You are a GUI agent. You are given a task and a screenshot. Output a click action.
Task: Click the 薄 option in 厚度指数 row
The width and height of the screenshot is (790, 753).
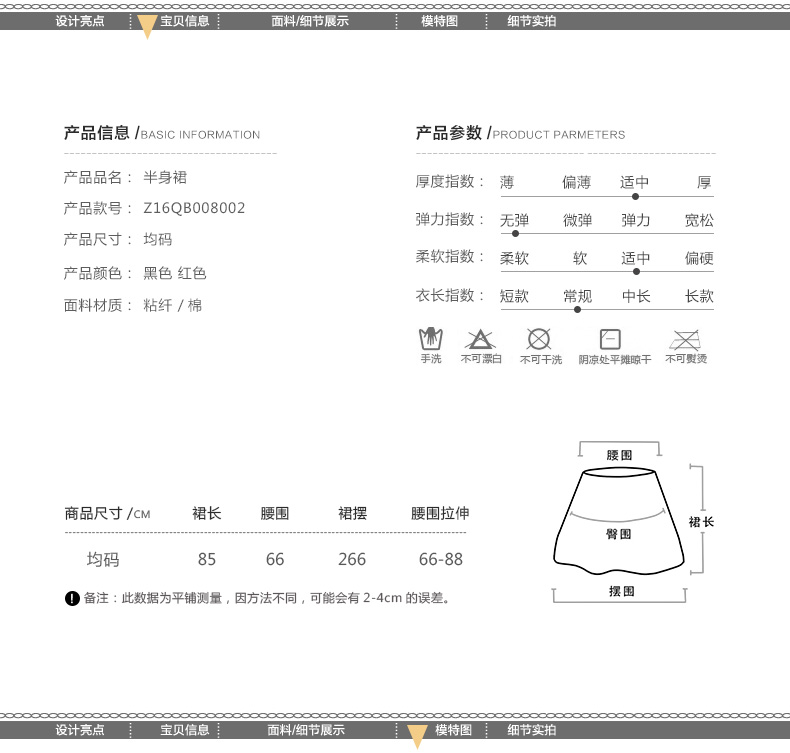point(507,182)
